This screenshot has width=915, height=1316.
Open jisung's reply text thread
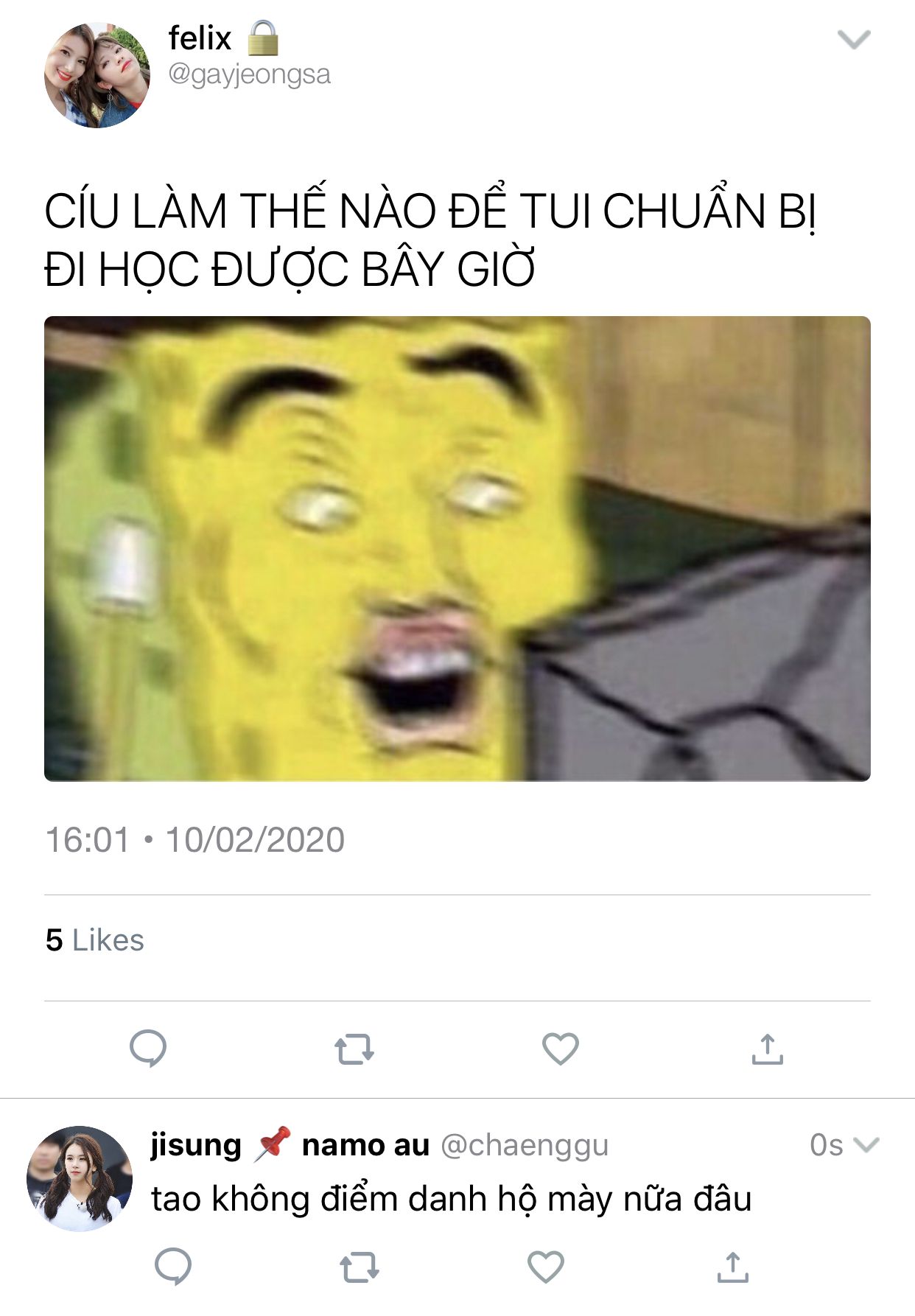452,1199
